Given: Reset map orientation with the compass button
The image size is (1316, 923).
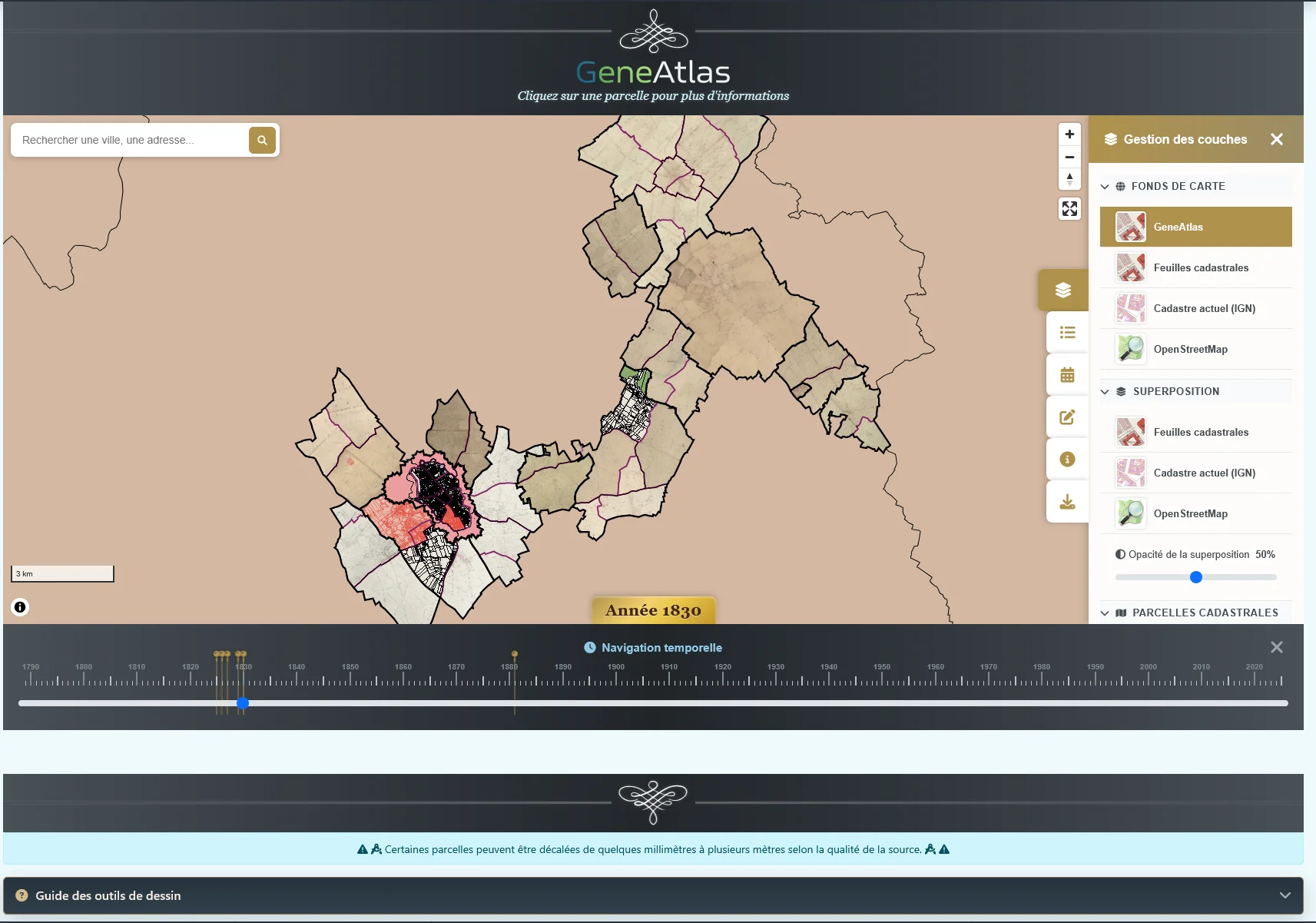Looking at the screenshot, I should point(1069,179).
